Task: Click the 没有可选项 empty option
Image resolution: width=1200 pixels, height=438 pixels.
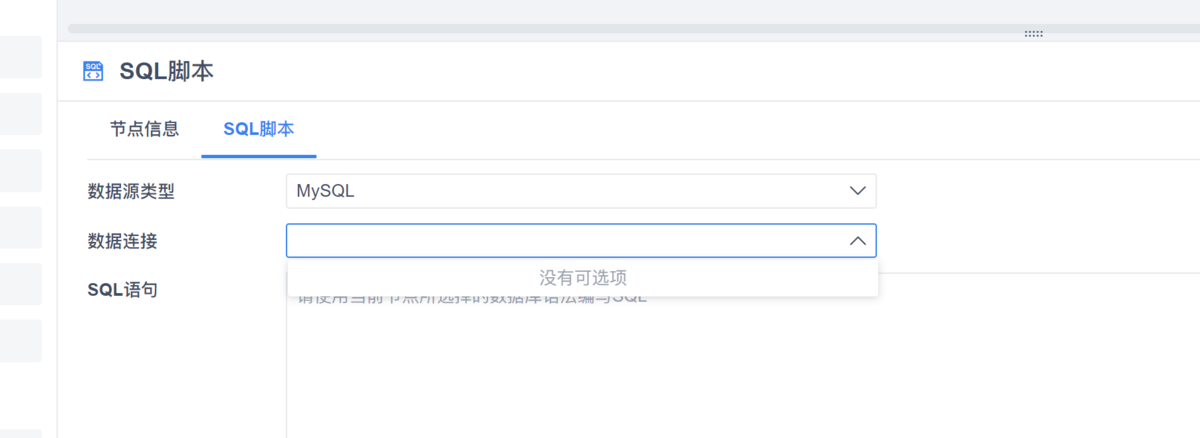Action: click(582, 278)
